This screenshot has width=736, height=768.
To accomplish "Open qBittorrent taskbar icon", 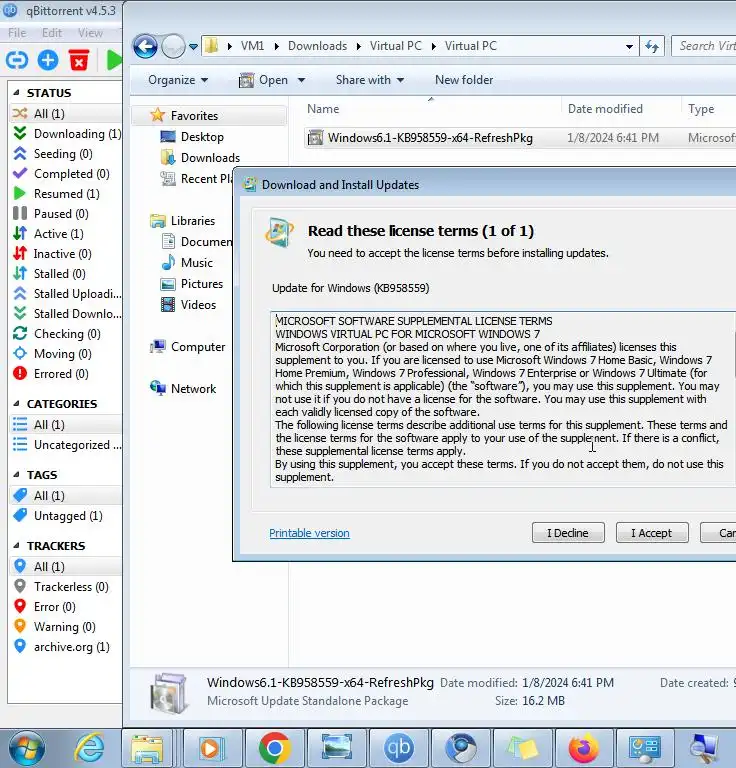I will [x=399, y=748].
